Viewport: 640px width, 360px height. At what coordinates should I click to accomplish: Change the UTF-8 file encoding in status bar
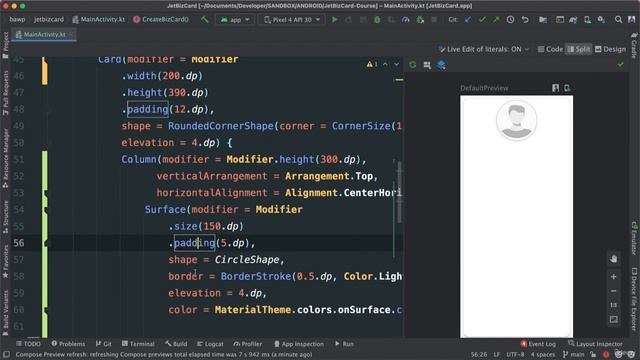515,354
